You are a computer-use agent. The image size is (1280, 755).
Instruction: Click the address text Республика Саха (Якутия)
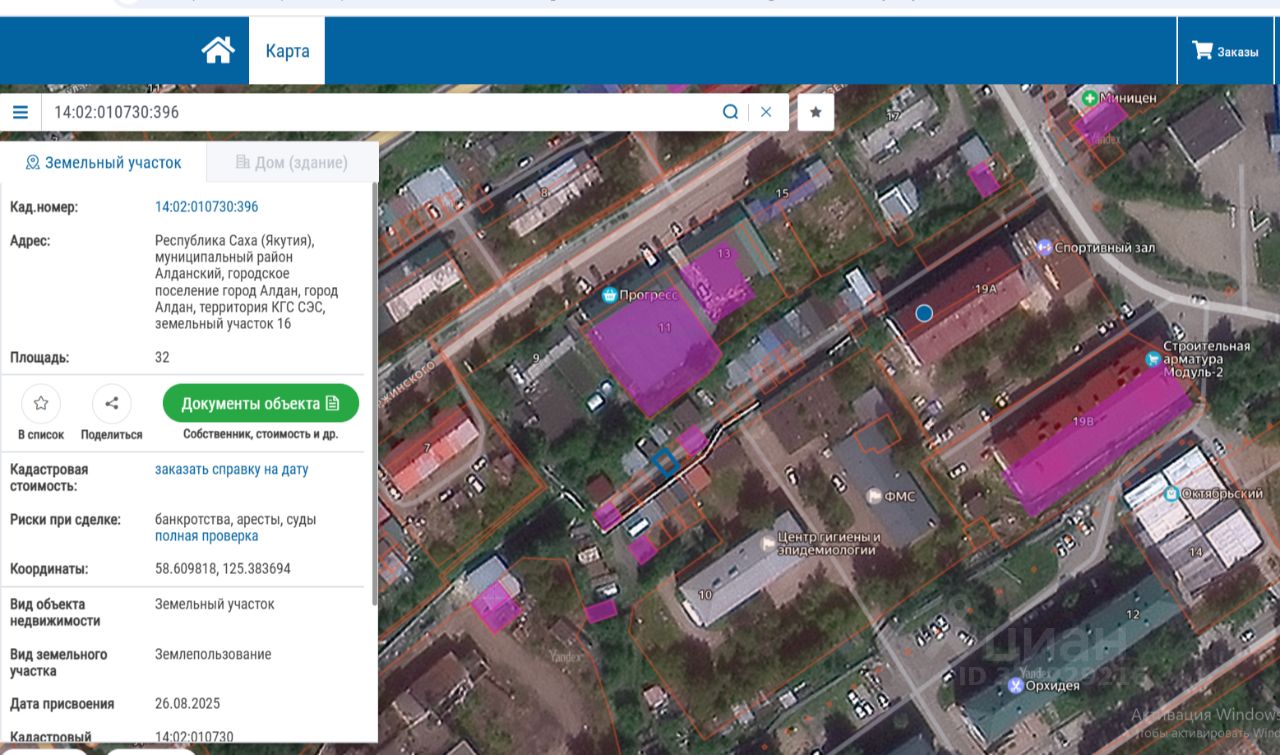[234, 240]
